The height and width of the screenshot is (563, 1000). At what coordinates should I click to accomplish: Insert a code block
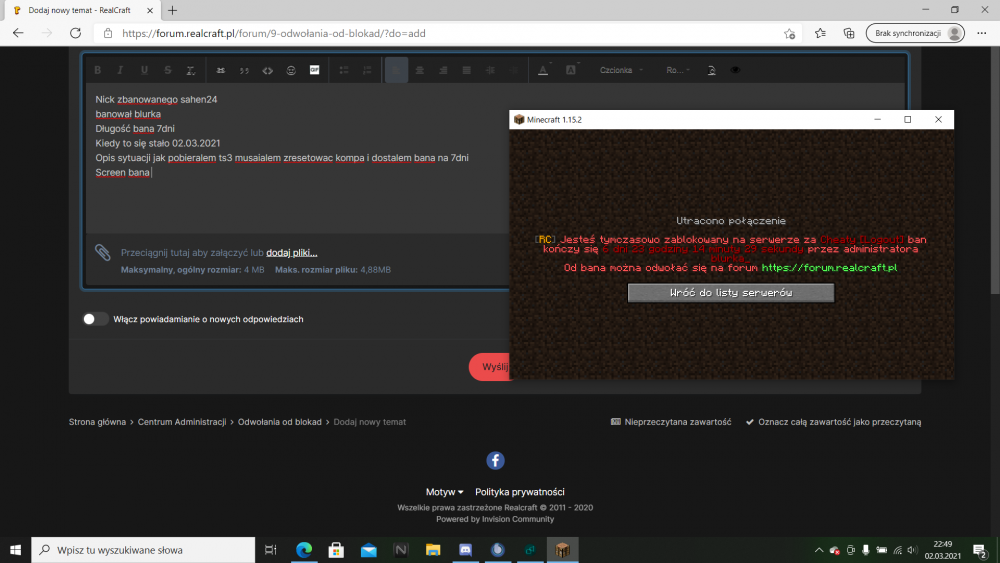[268, 70]
